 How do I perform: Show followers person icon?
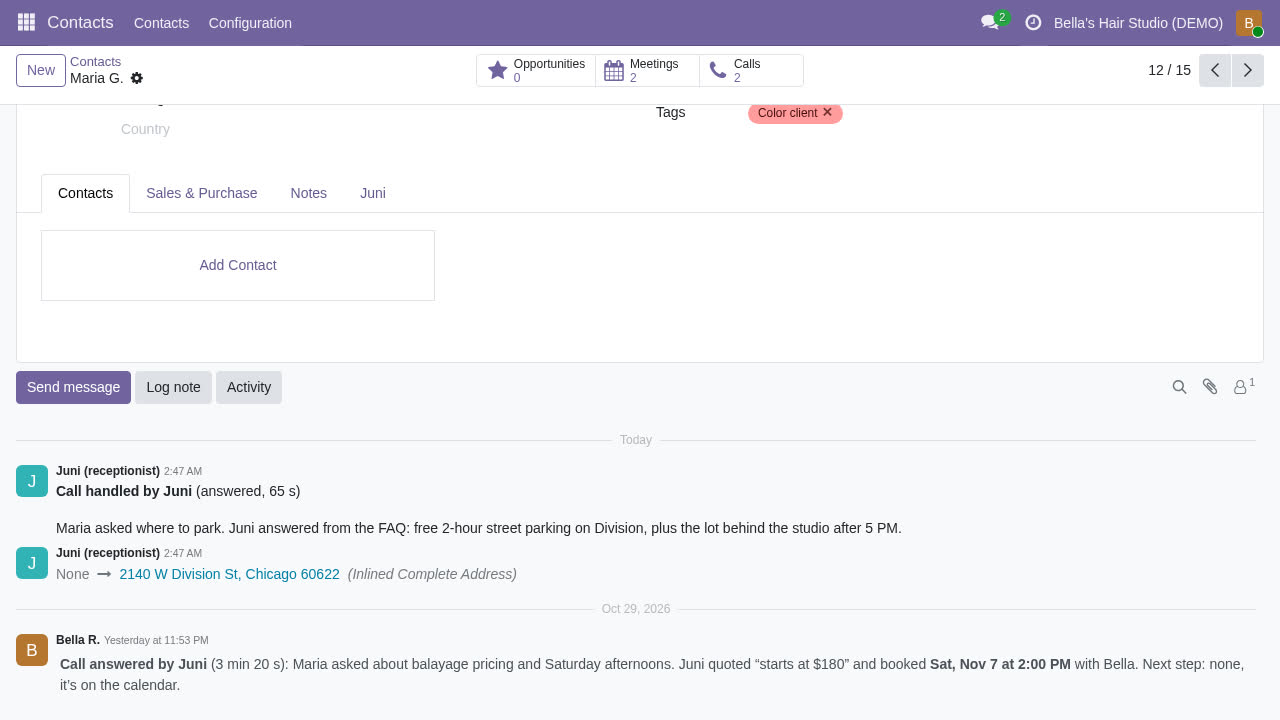[x=1243, y=386]
